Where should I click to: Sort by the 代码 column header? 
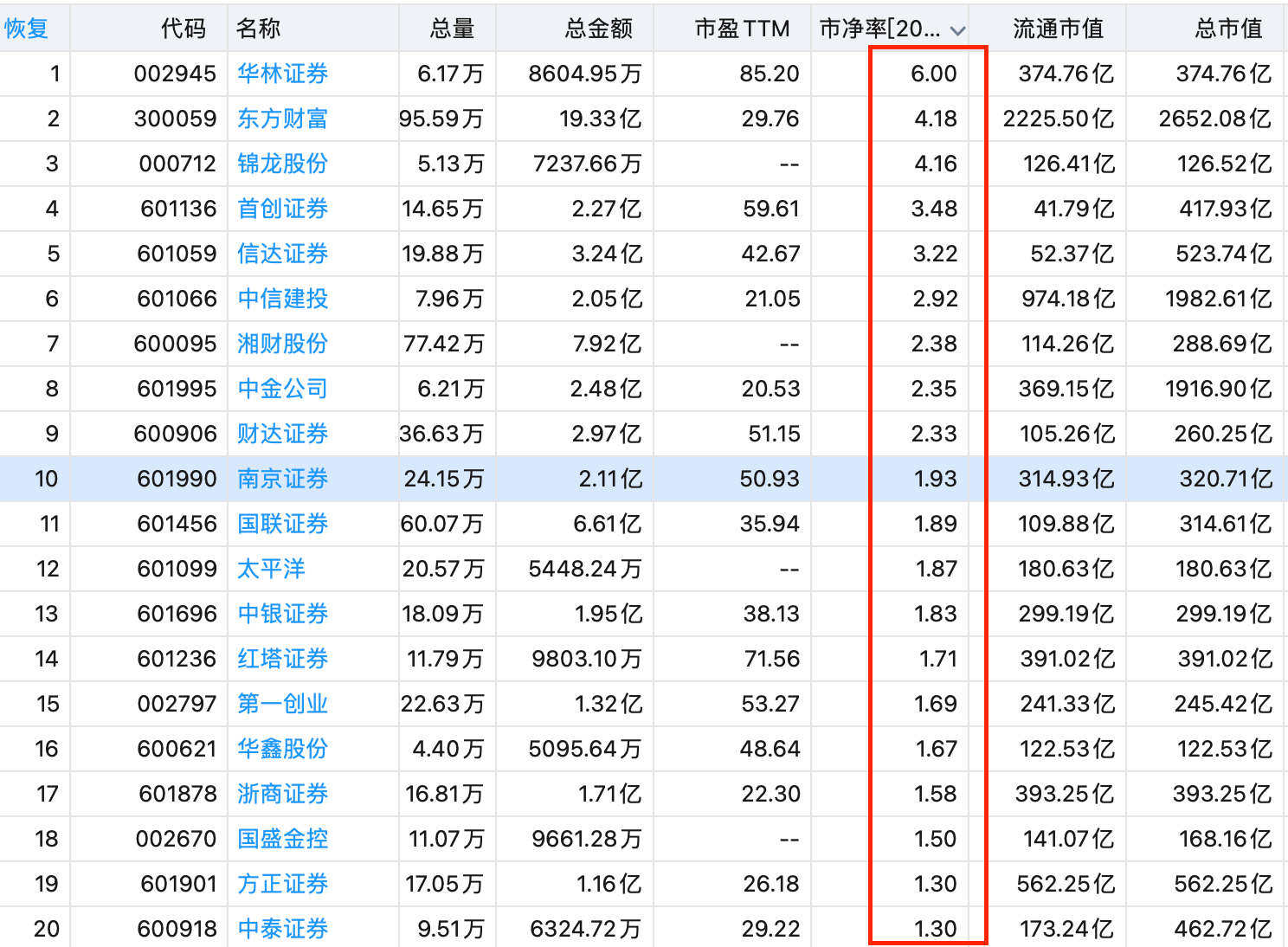point(184,29)
